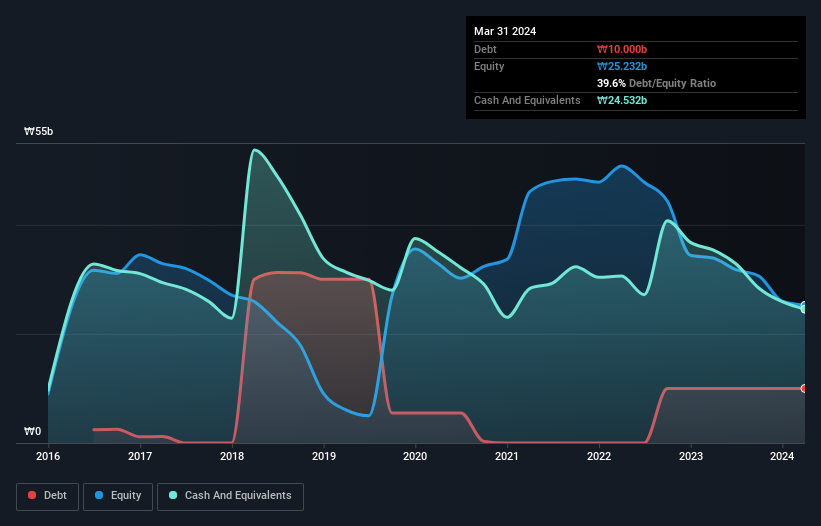Select the 2021 x-axis label
The width and height of the screenshot is (821, 526).
507,456
